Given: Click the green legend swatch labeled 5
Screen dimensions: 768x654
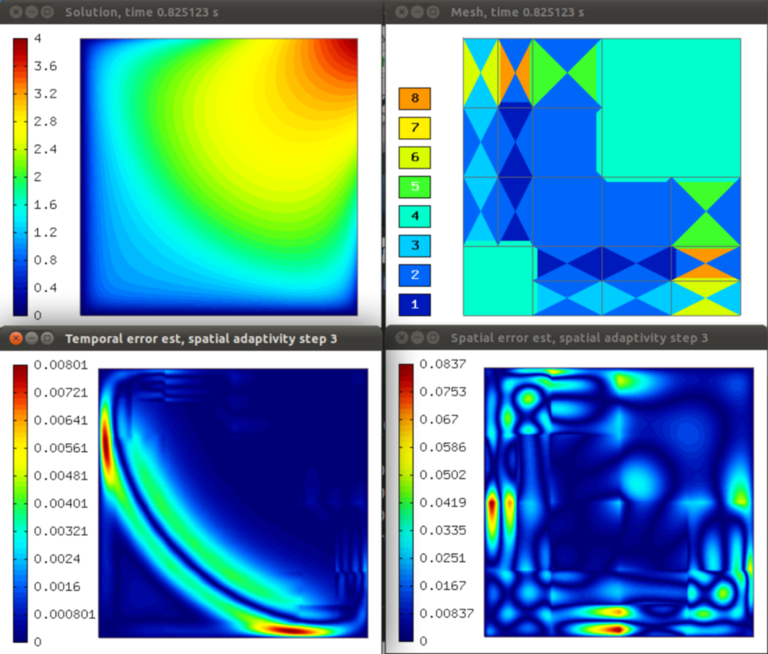Looking at the screenshot, I should [x=415, y=186].
